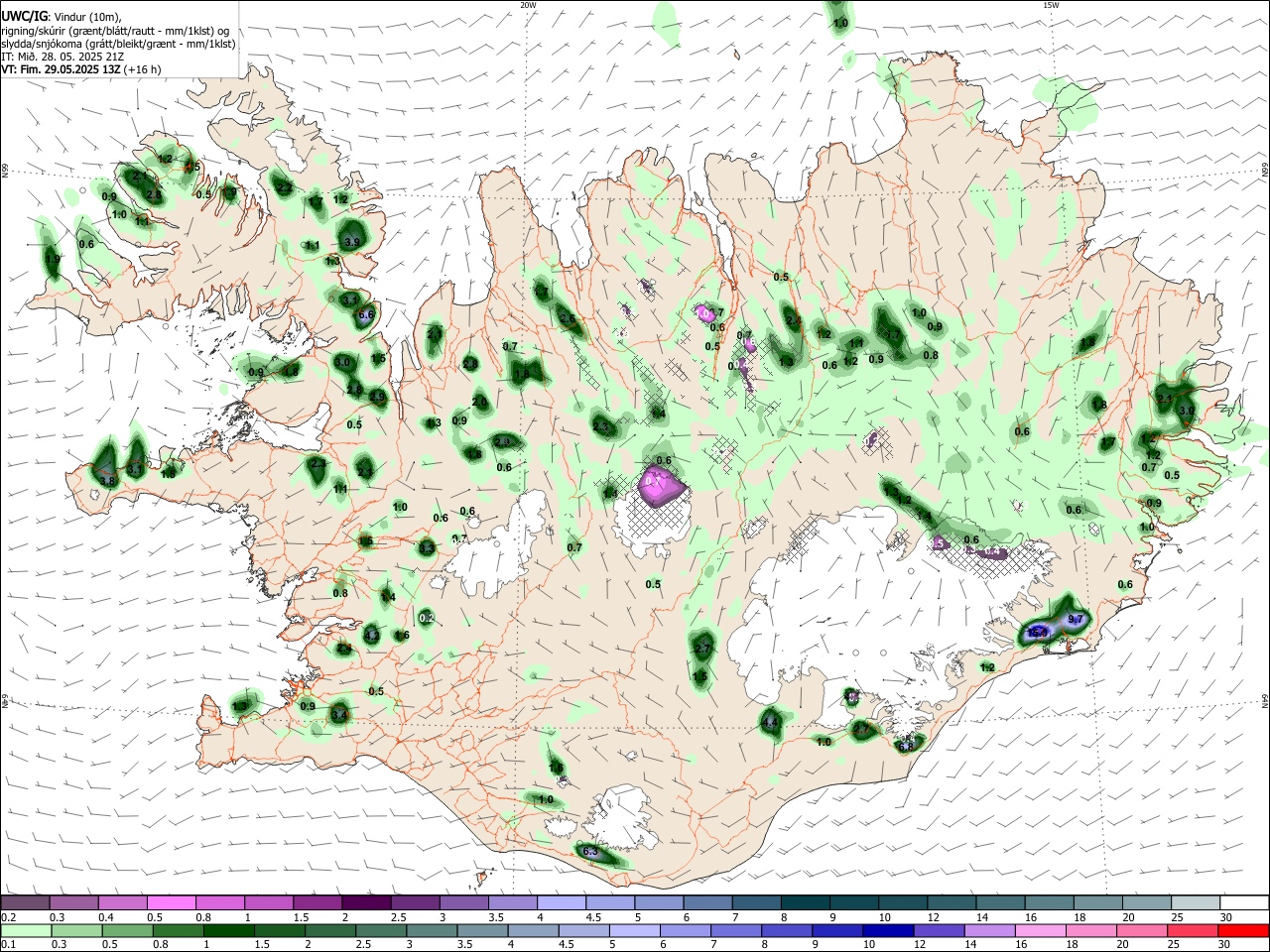
Task: Select the 6.6 precipitation value
Action: point(365,315)
